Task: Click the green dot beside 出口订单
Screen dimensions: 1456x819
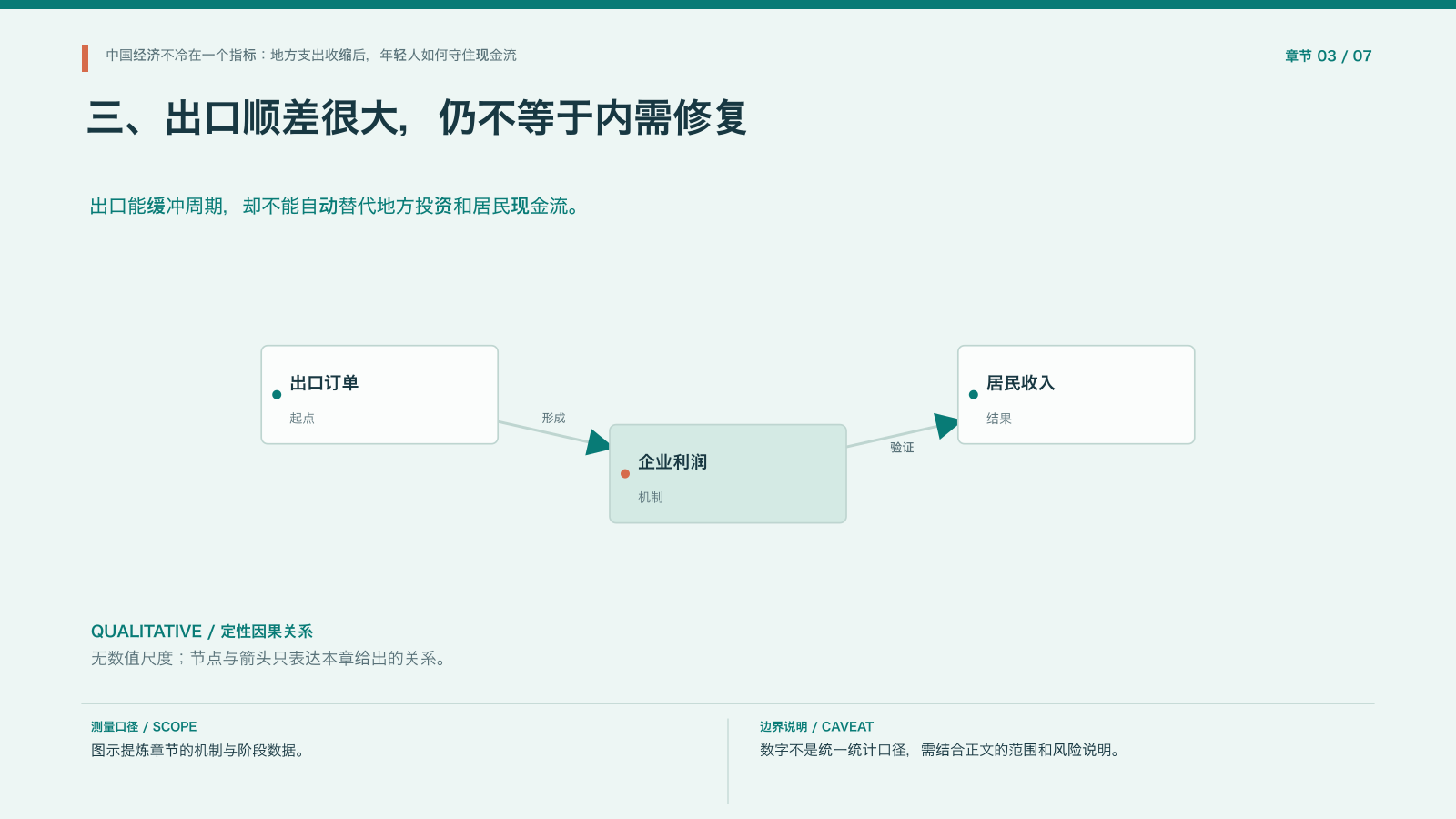Action: 277,395
